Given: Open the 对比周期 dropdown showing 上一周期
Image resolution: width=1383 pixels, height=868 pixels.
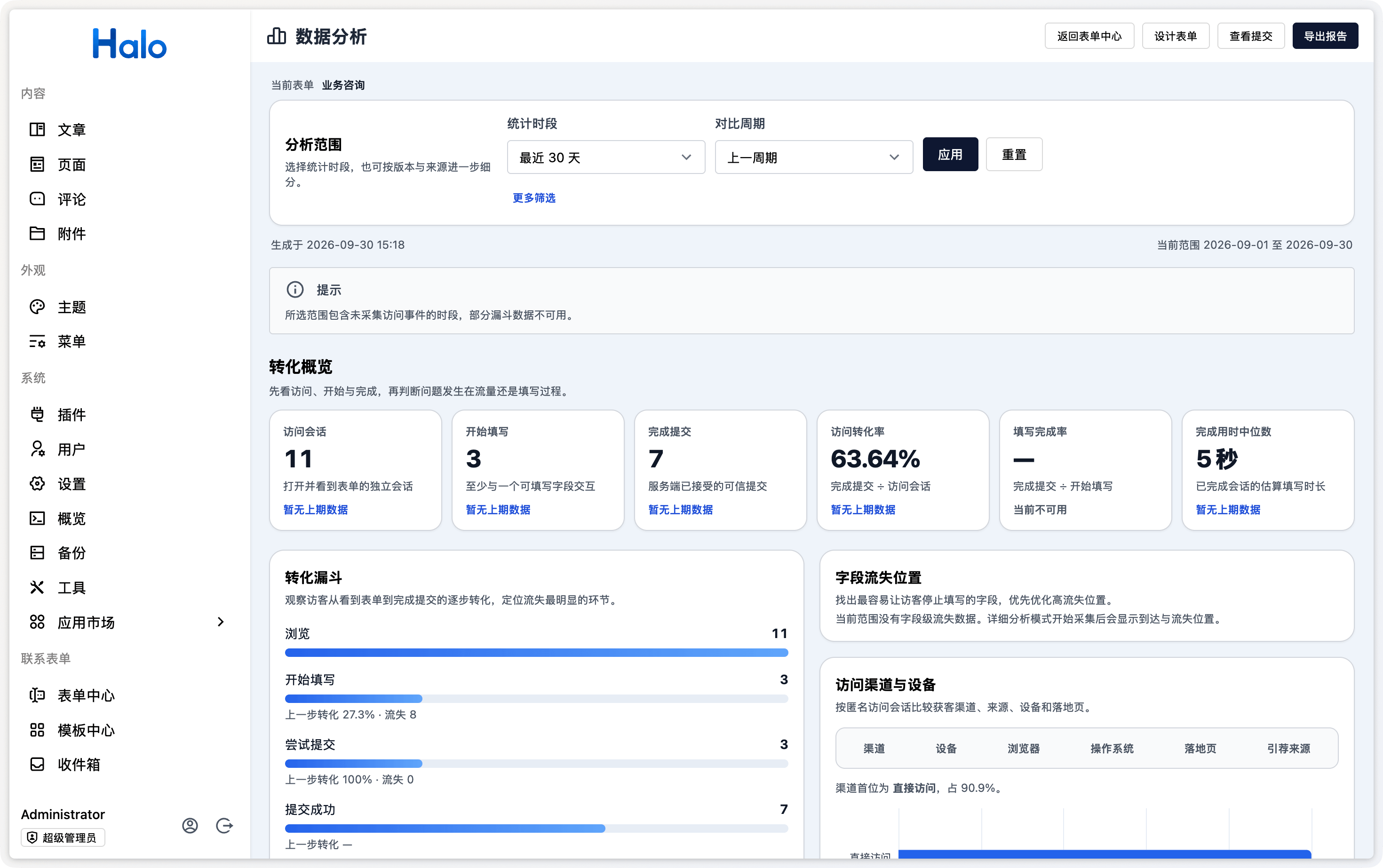Looking at the screenshot, I should (814, 158).
